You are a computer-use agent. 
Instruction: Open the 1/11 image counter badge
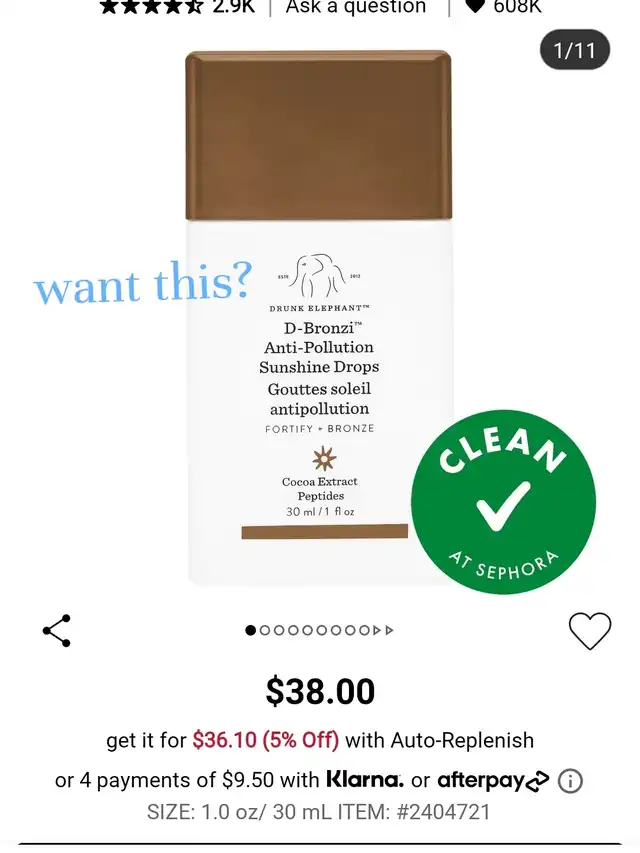pos(575,50)
